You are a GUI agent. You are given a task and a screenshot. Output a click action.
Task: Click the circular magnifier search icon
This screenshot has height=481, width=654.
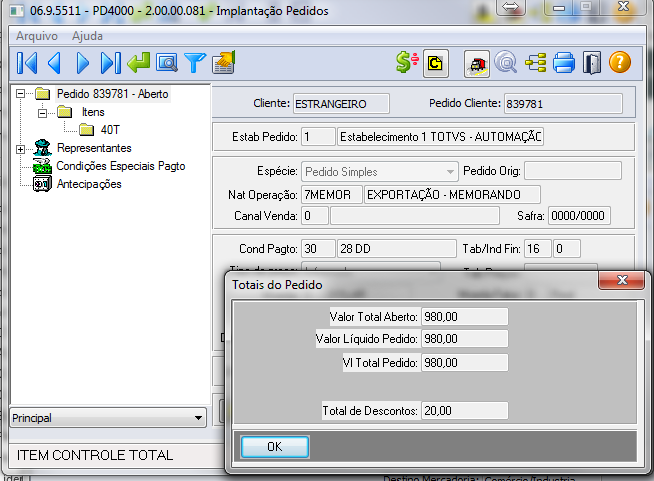coord(506,63)
